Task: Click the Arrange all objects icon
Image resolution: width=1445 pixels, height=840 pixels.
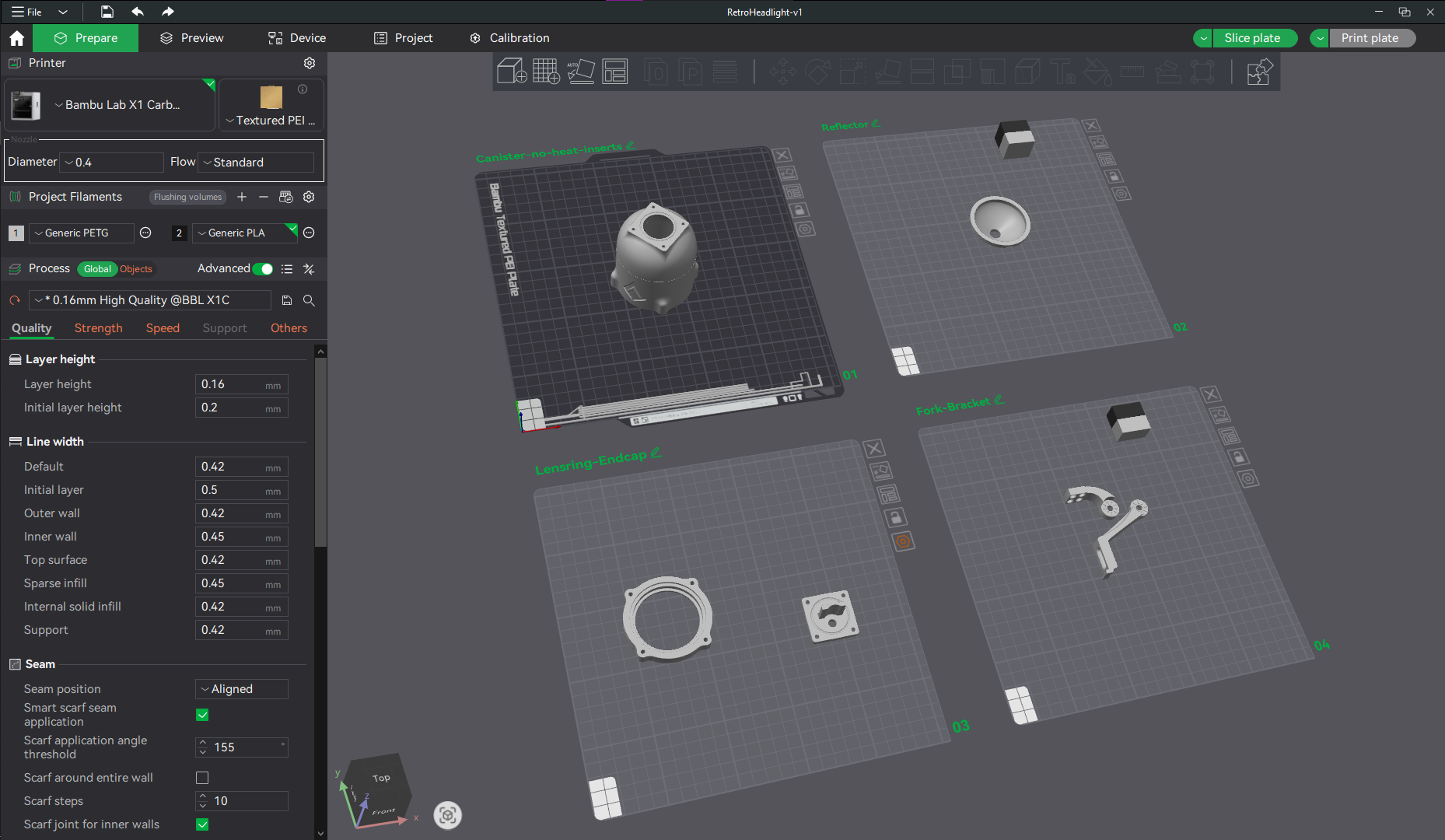Action: point(614,72)
